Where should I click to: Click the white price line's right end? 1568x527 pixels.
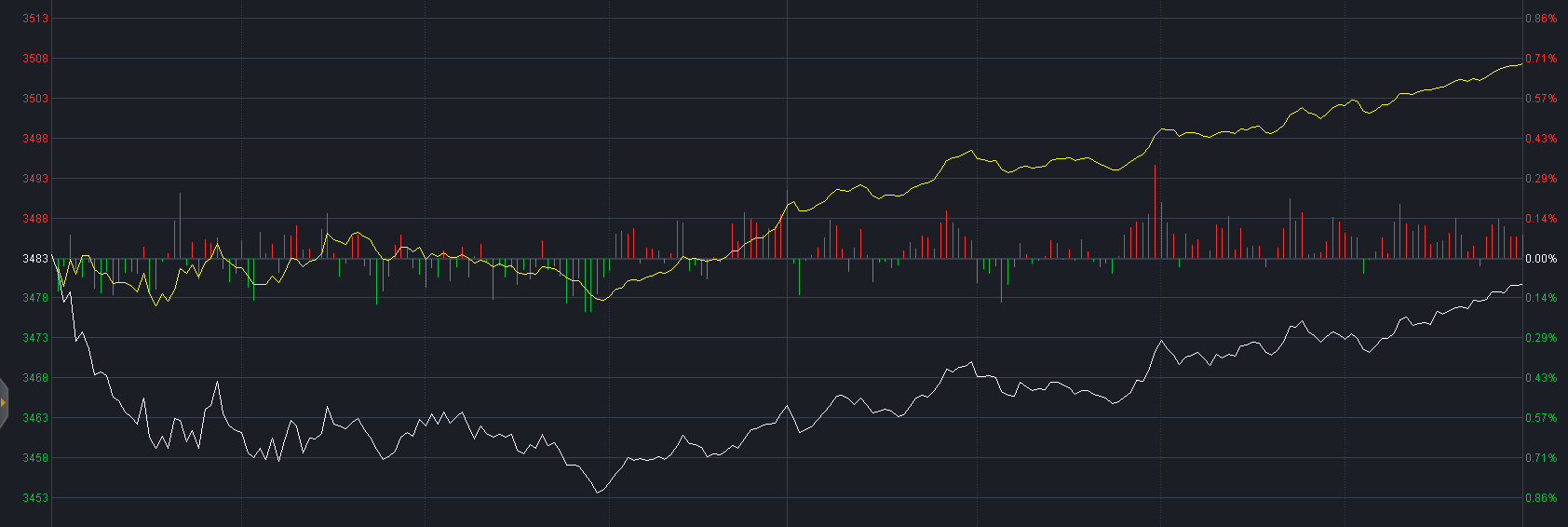coord(1521,285)
